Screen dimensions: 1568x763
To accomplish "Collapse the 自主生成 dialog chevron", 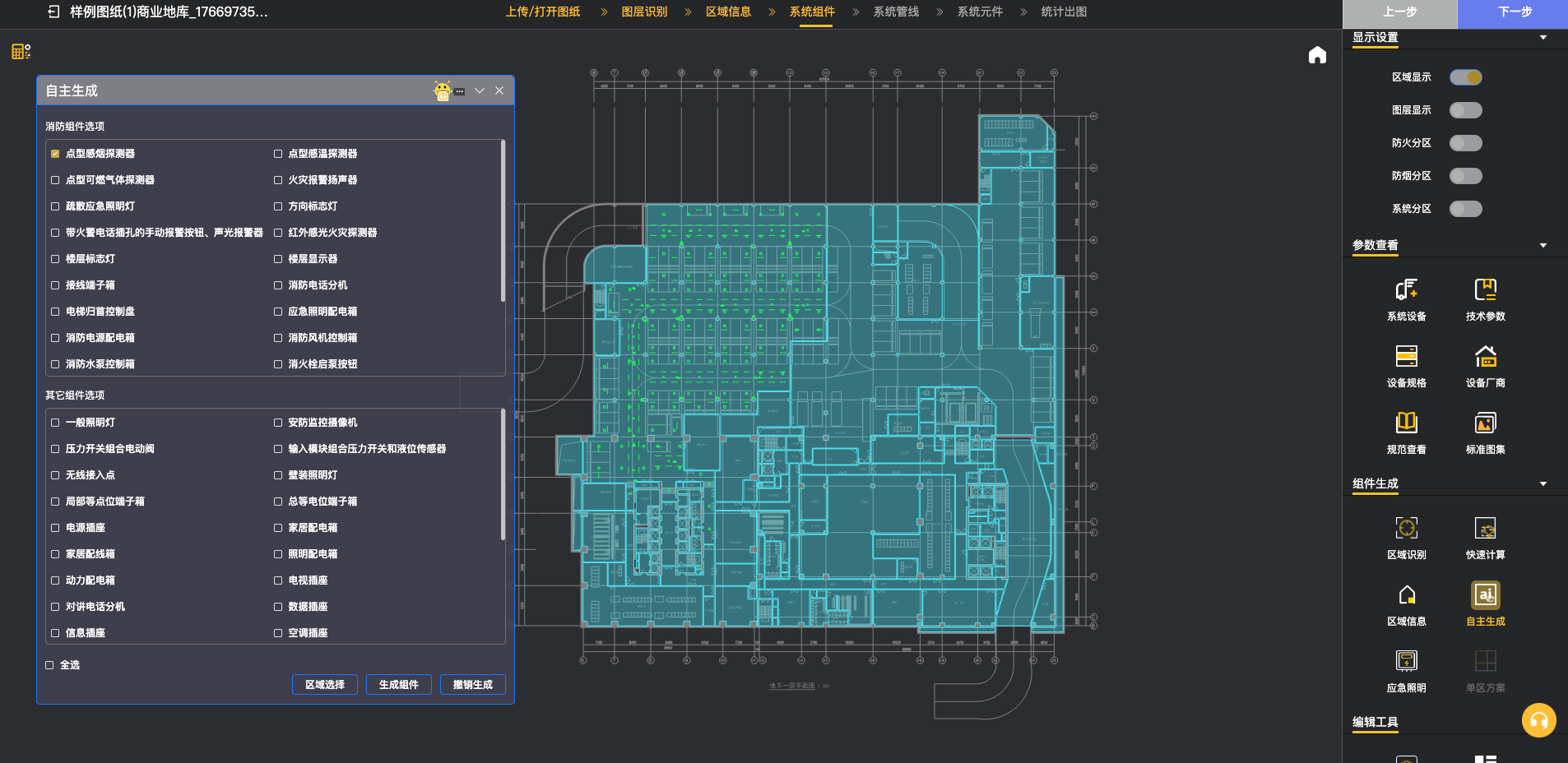I will [480, 90].
